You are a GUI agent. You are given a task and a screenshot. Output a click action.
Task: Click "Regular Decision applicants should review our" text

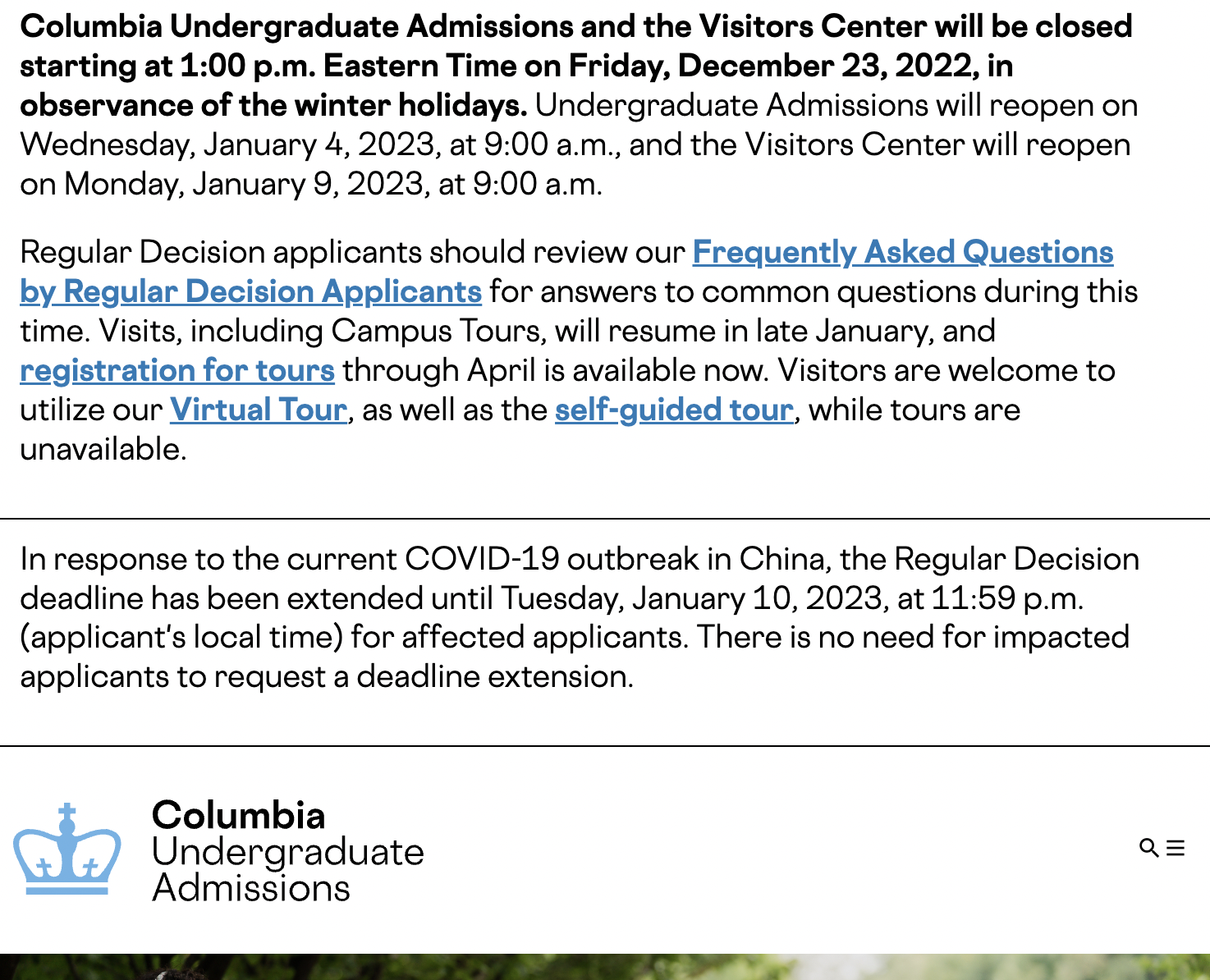tap(352, 252)
